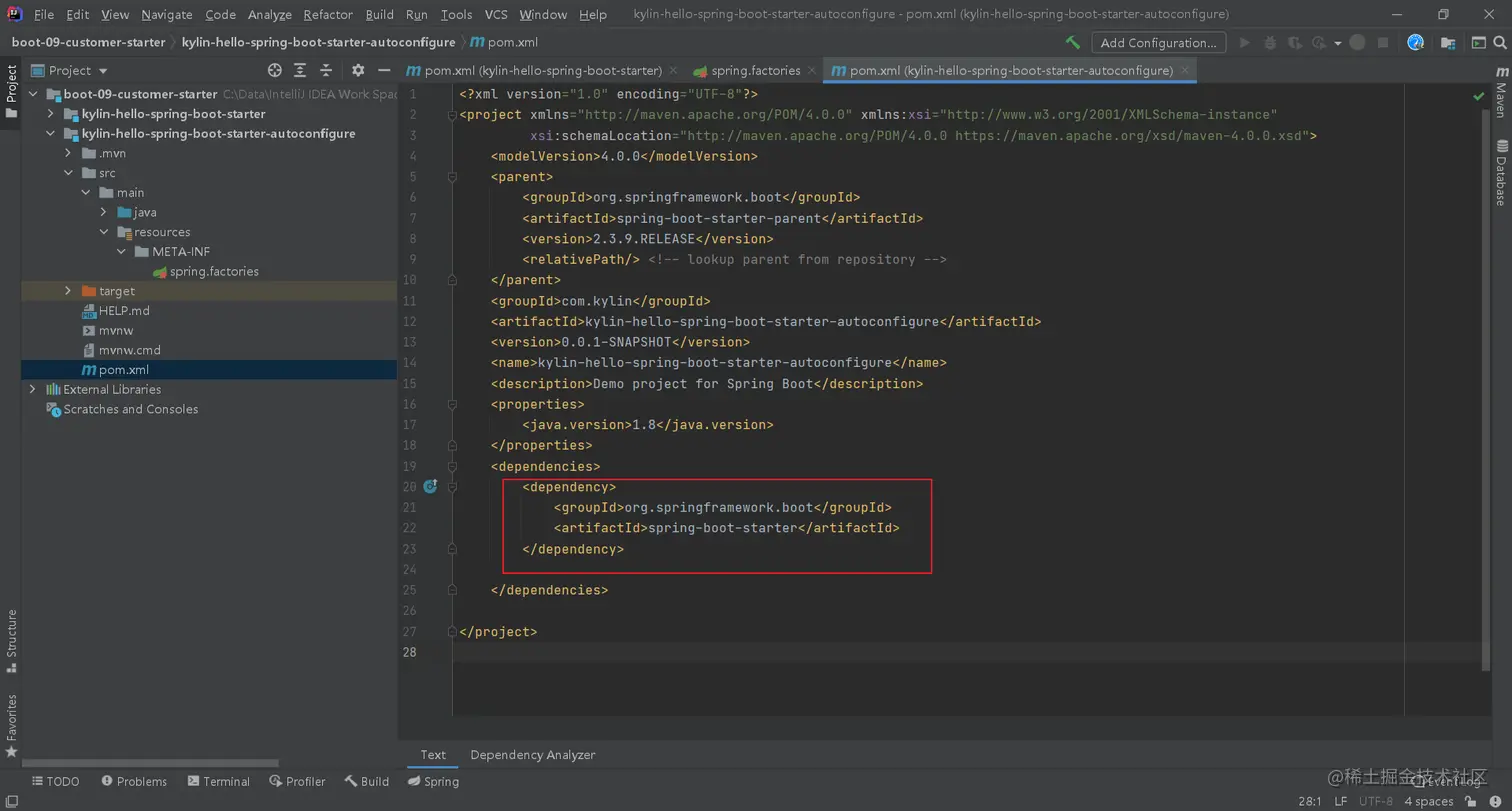Expand the target folder in project tree

pos(68,291)
